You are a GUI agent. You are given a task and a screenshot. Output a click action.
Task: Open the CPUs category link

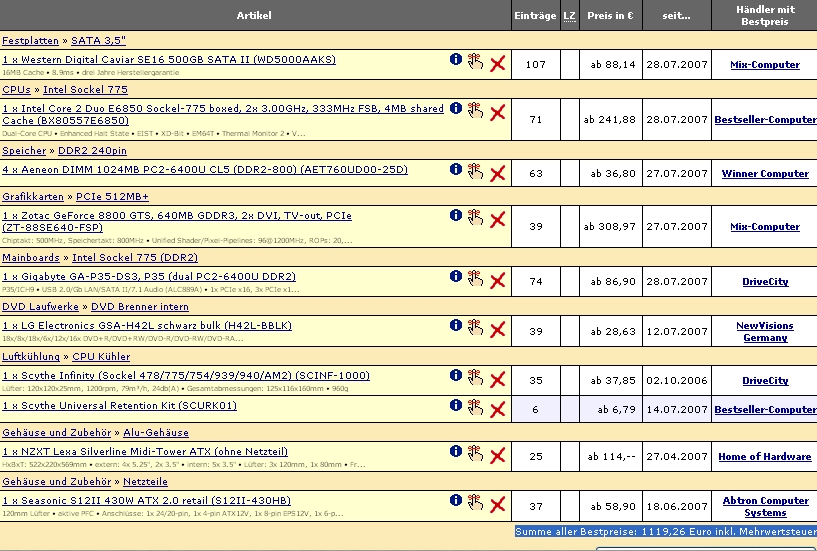point(16,90)
